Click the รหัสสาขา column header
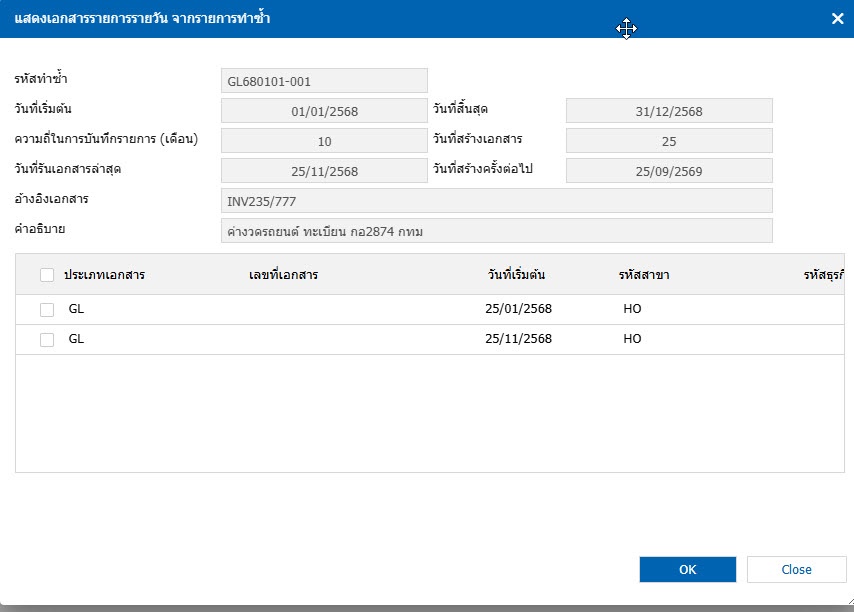This screenshot has height=612, width=854. tap(644, 275)
